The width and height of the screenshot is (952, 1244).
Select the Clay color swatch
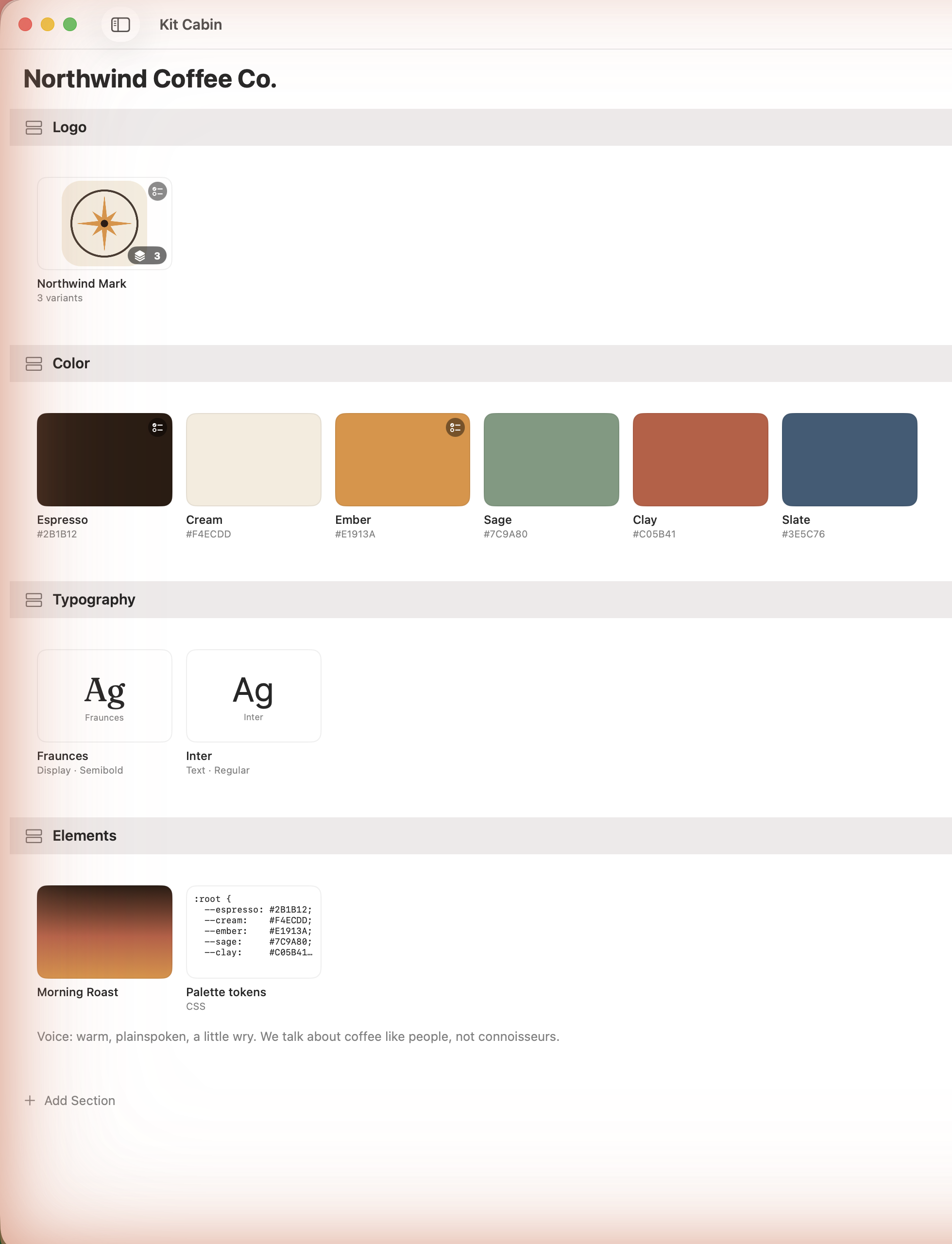(700, 459)
